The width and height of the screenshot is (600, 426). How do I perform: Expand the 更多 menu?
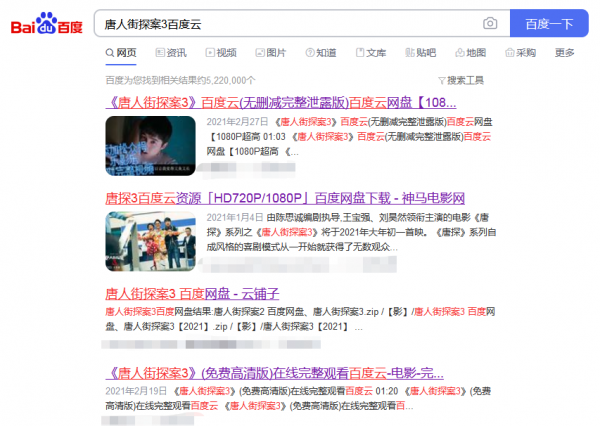point(565,52)
